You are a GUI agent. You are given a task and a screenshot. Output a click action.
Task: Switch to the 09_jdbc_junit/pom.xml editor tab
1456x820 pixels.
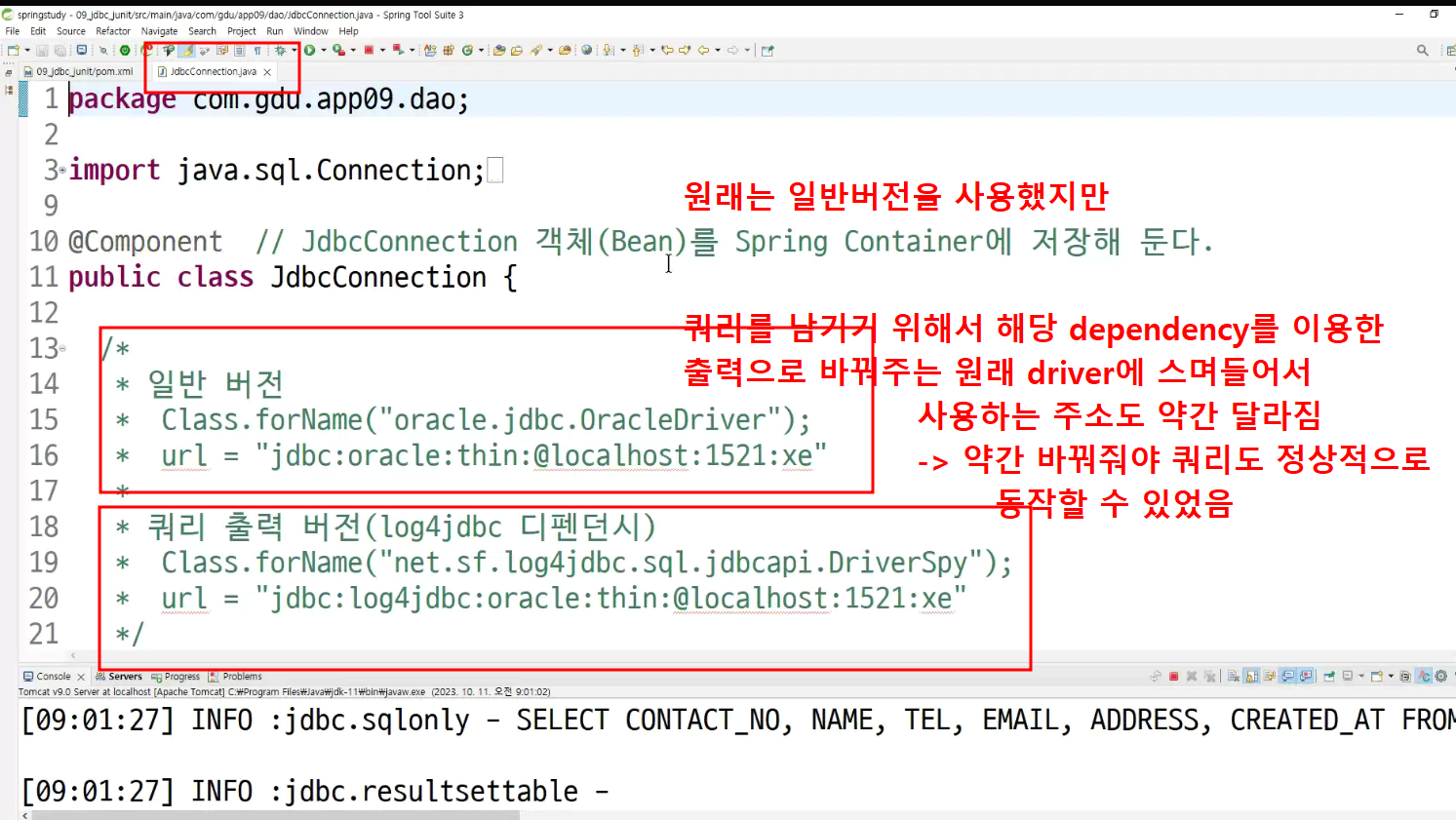pyautogui.click(x=78, y=71)
